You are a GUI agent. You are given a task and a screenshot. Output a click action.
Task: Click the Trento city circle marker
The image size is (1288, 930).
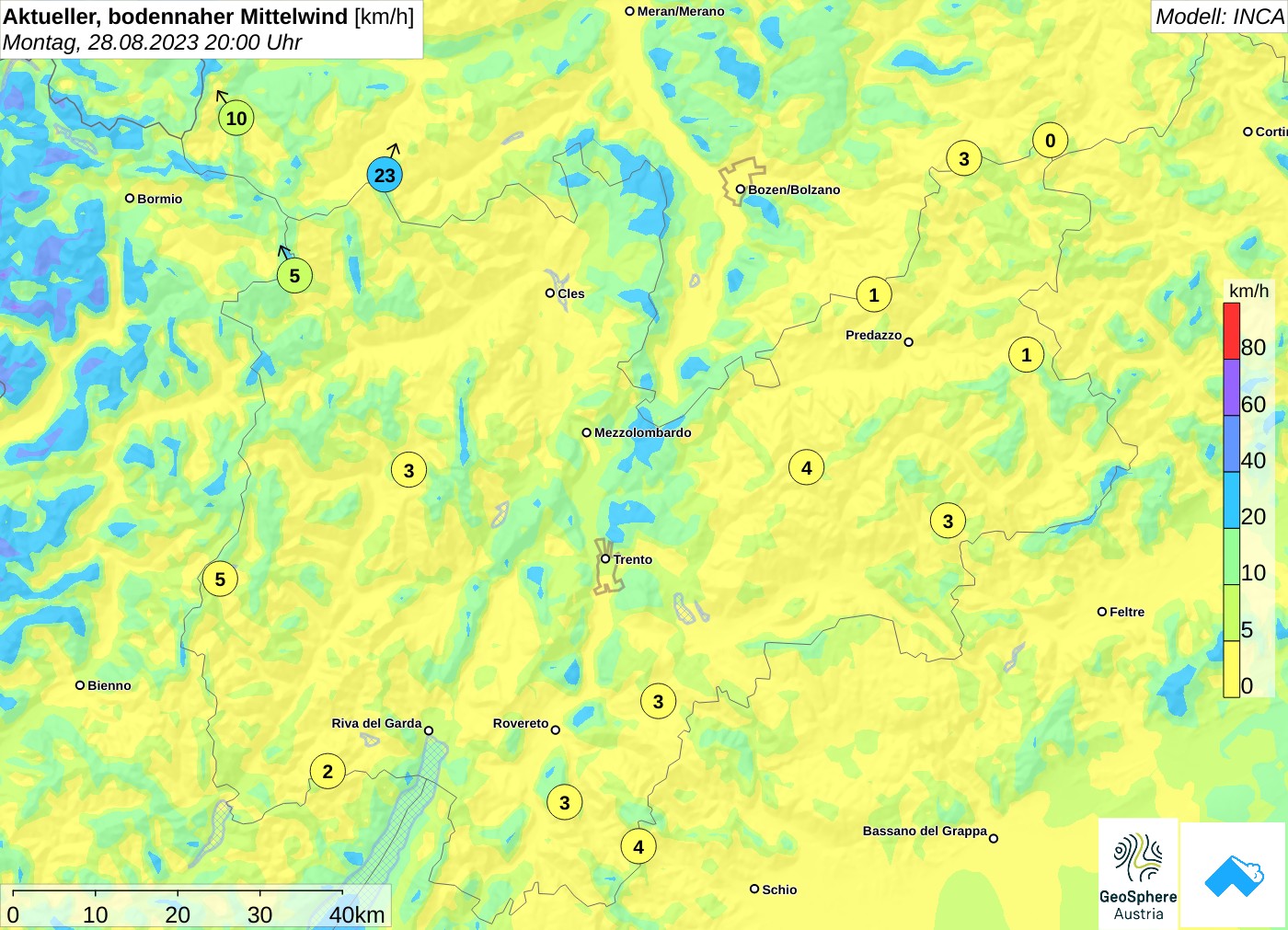coord(605,558)
